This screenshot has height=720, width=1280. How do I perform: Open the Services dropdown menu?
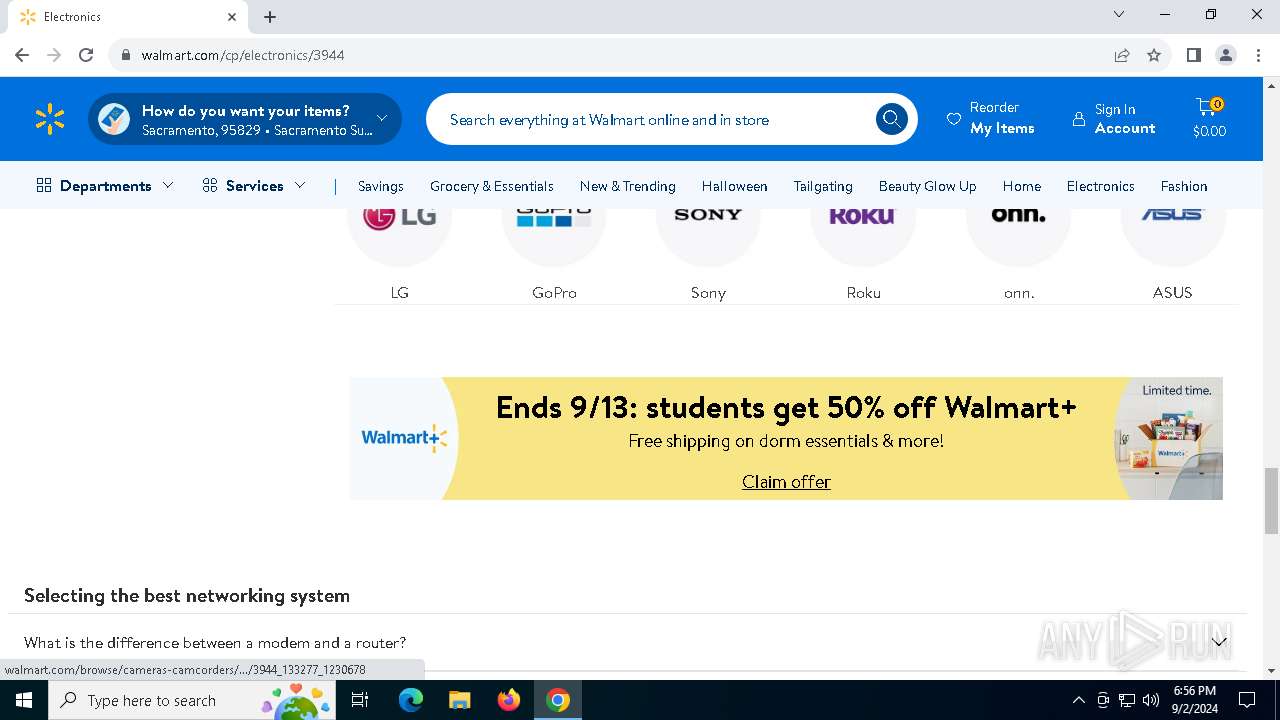tap(254, 186)
